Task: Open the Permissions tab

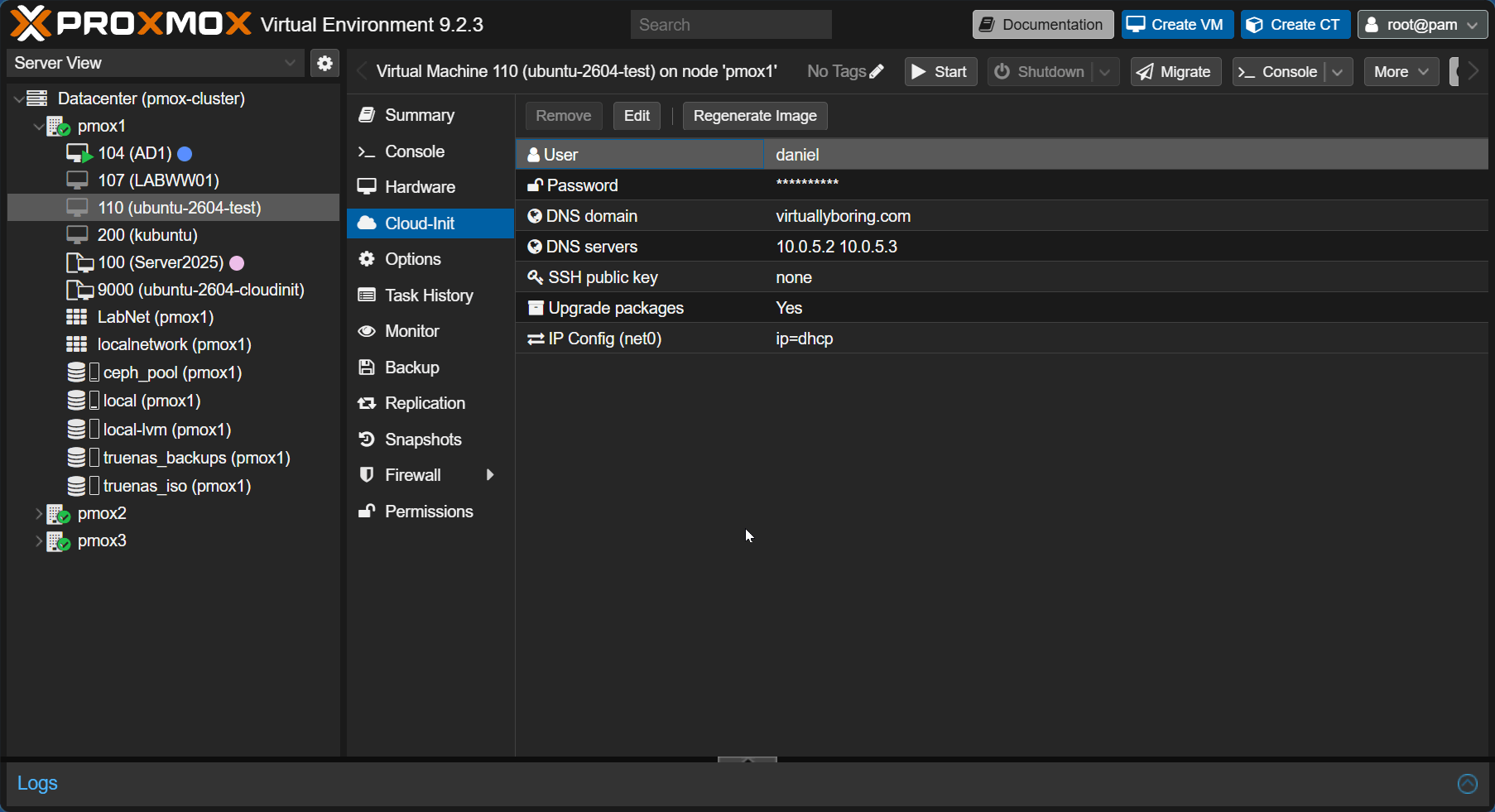Action: click(430, 512)
